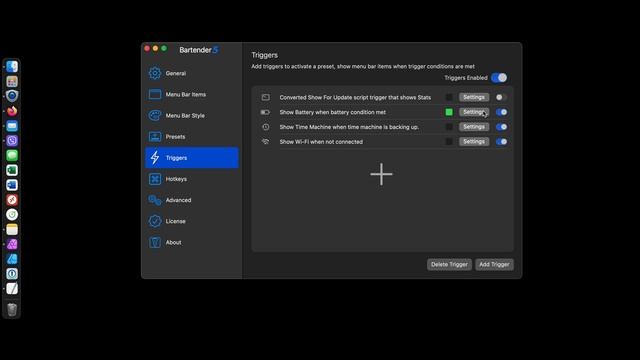The image size is (640, 360).
Task: Open the Mail app in Dock
Action: [12, 126]
